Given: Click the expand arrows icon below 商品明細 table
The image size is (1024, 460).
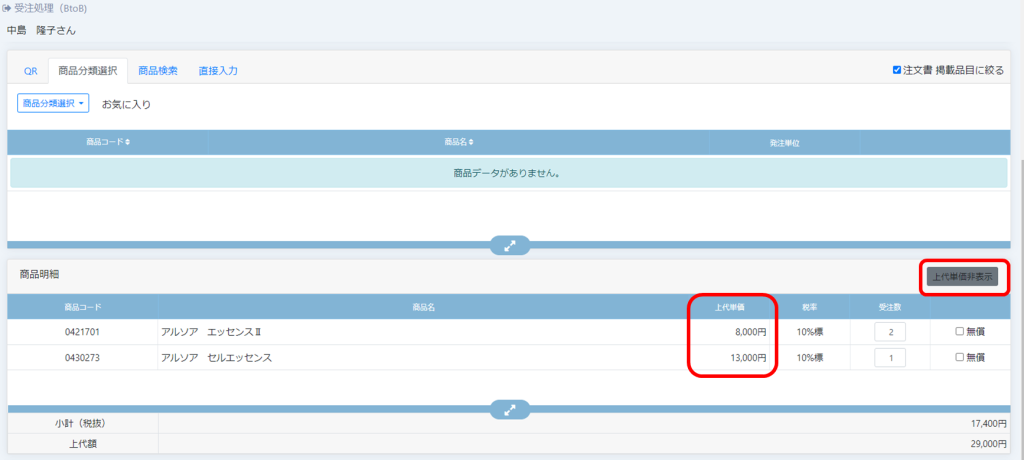Looking at the screenshot, I should pyautogui.click(x=510, y=410).
